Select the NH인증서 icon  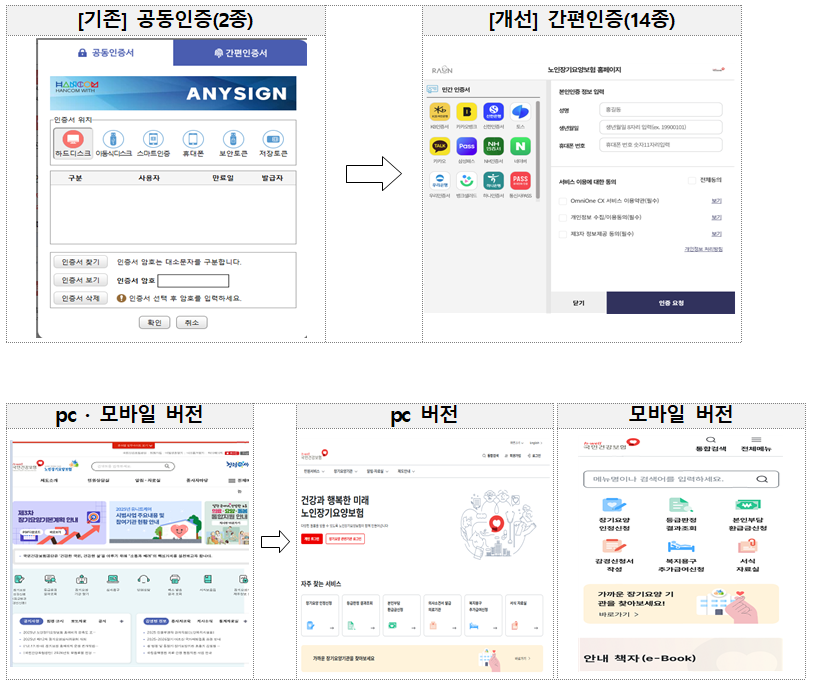(493, 146)
